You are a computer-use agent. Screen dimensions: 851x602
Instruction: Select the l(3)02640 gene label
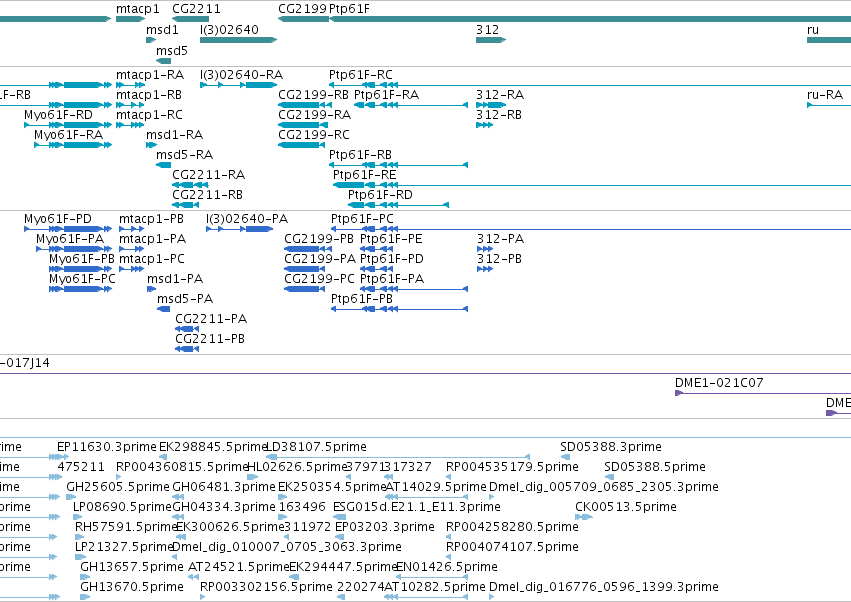(x=230, y=30)
